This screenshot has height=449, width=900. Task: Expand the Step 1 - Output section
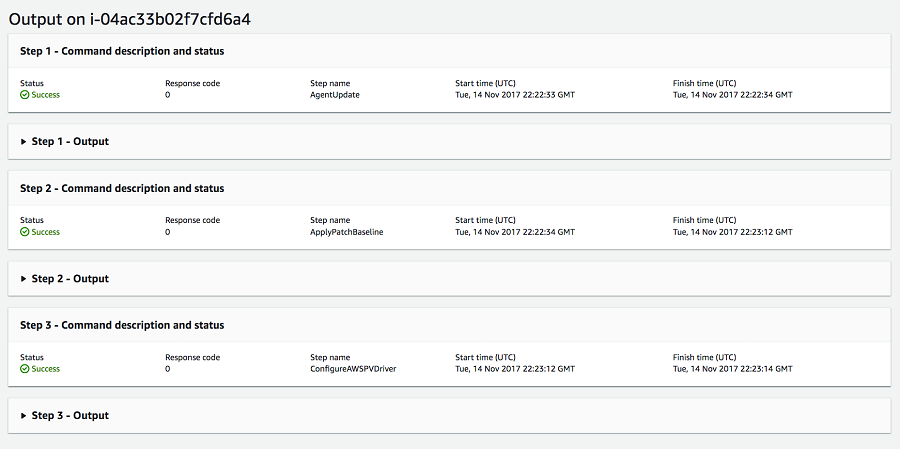(24, 142)
